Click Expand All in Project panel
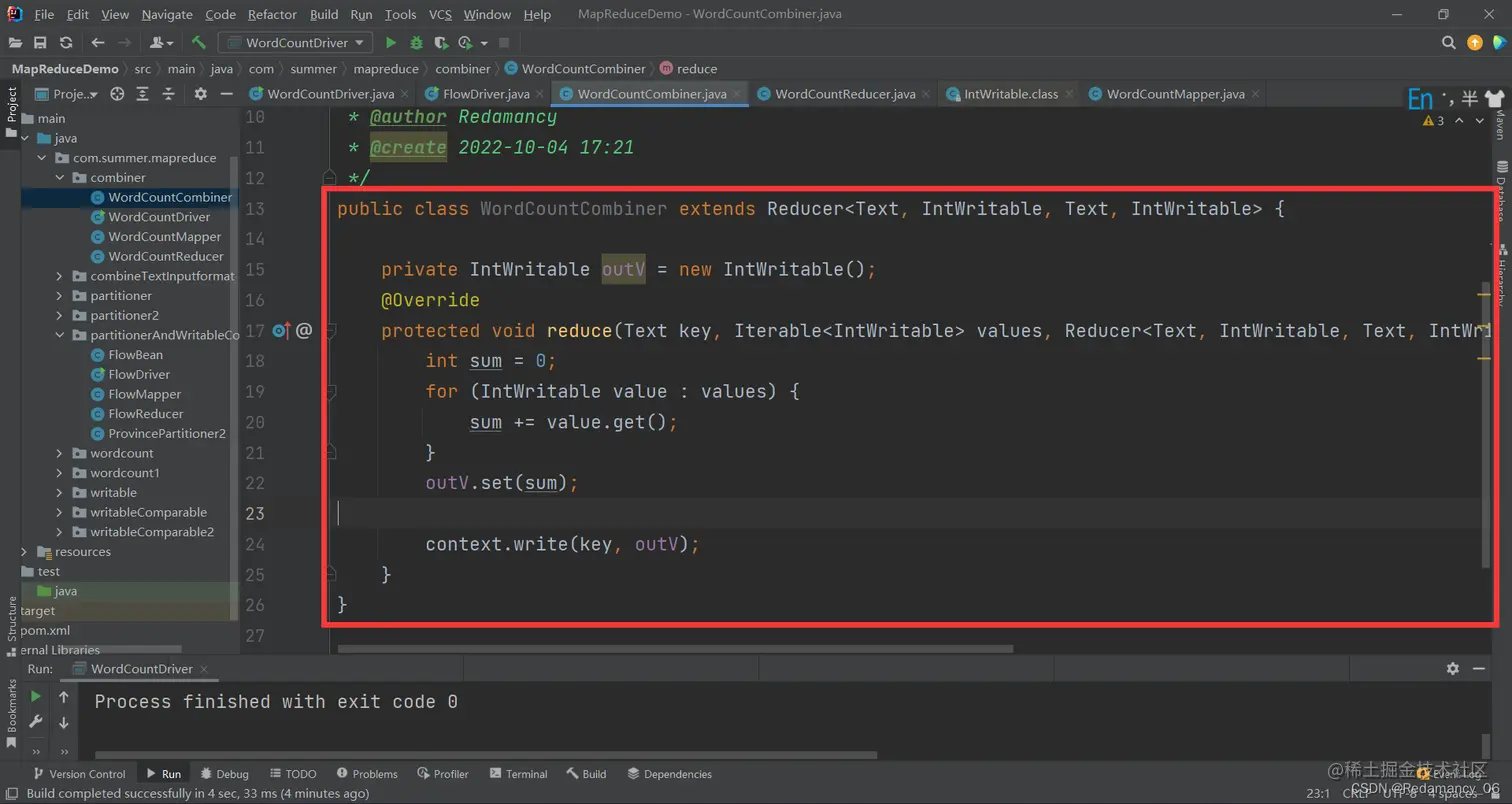Viewport: 1512px width, 804px height. coord(143,94)
